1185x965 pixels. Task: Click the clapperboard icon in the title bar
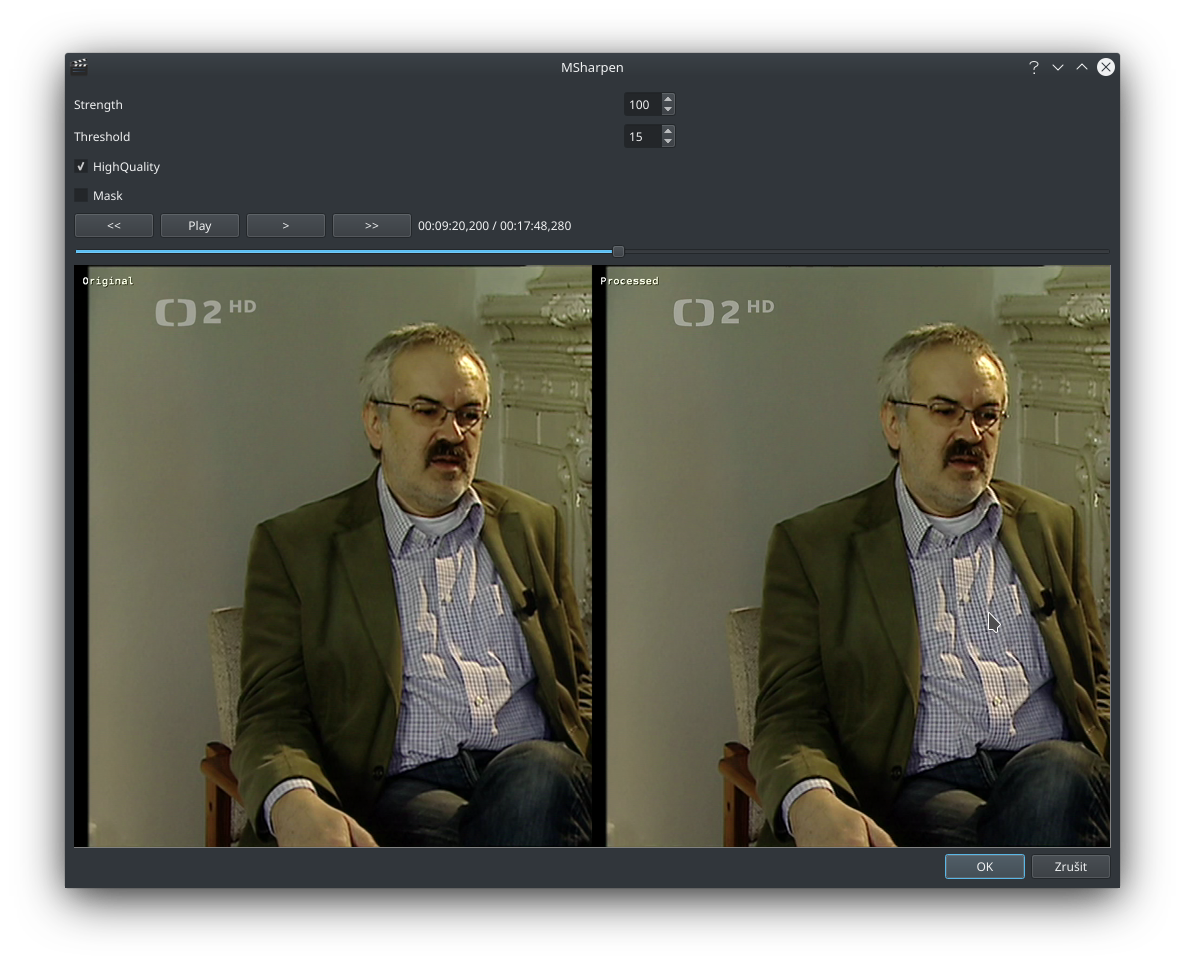[79, 66]
